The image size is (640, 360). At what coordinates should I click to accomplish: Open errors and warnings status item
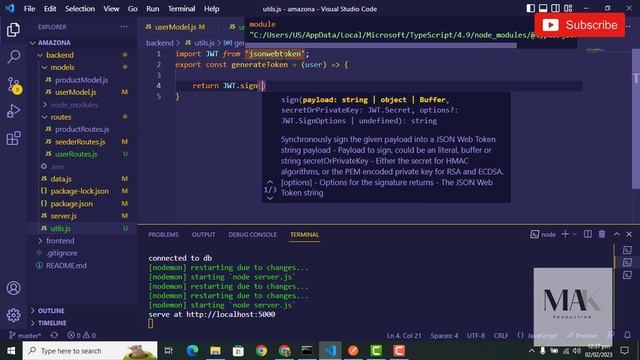tap(81, 336)
